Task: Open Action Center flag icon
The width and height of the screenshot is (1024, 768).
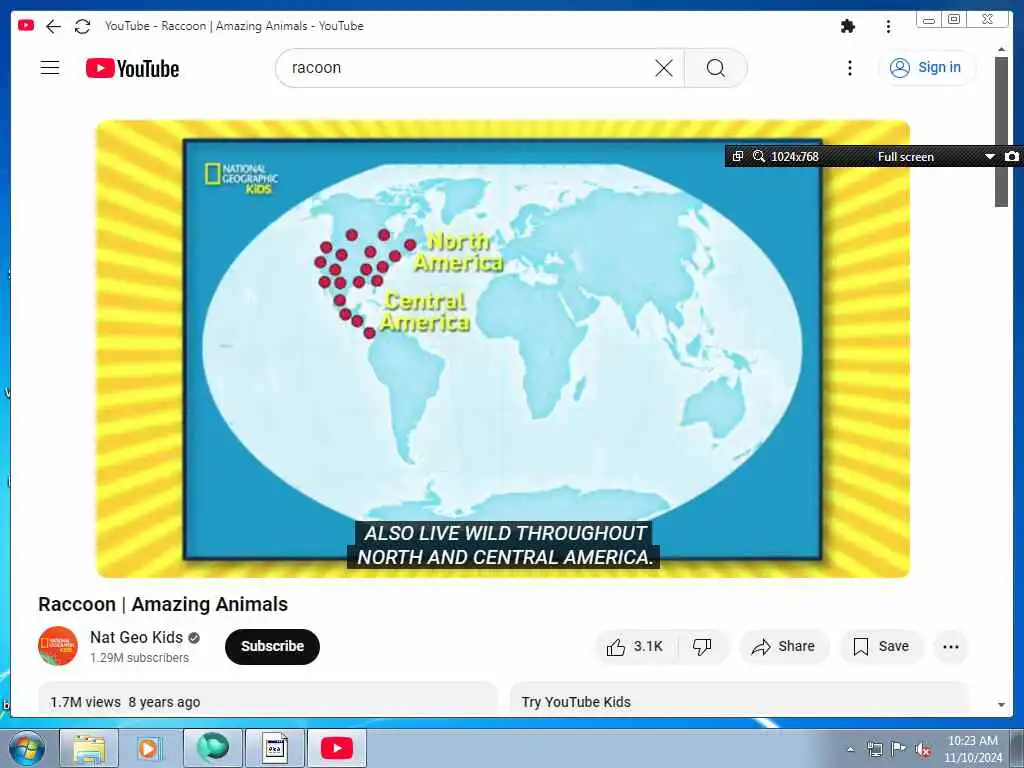Action: (898, 749)
